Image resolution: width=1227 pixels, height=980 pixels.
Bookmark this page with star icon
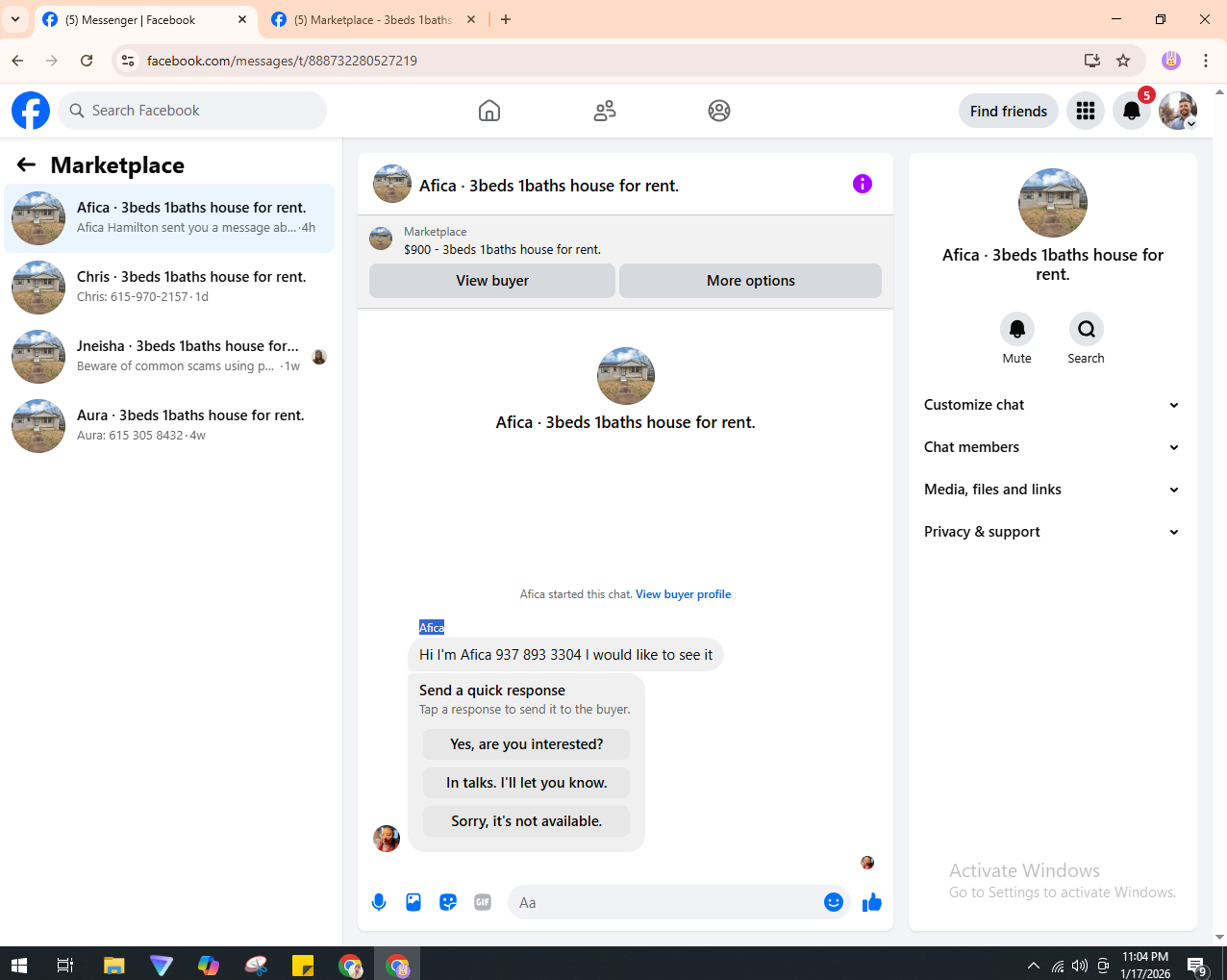1123,61
